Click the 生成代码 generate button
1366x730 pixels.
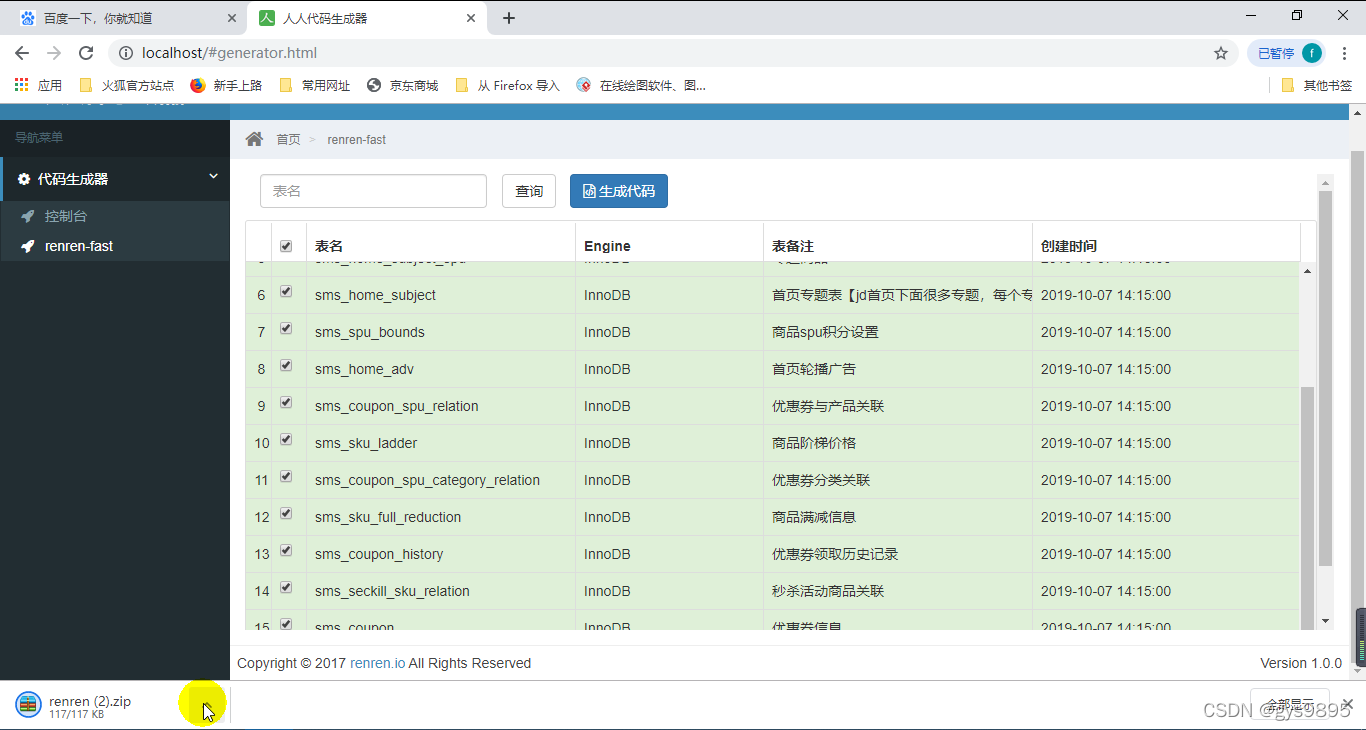pos(619,191)
